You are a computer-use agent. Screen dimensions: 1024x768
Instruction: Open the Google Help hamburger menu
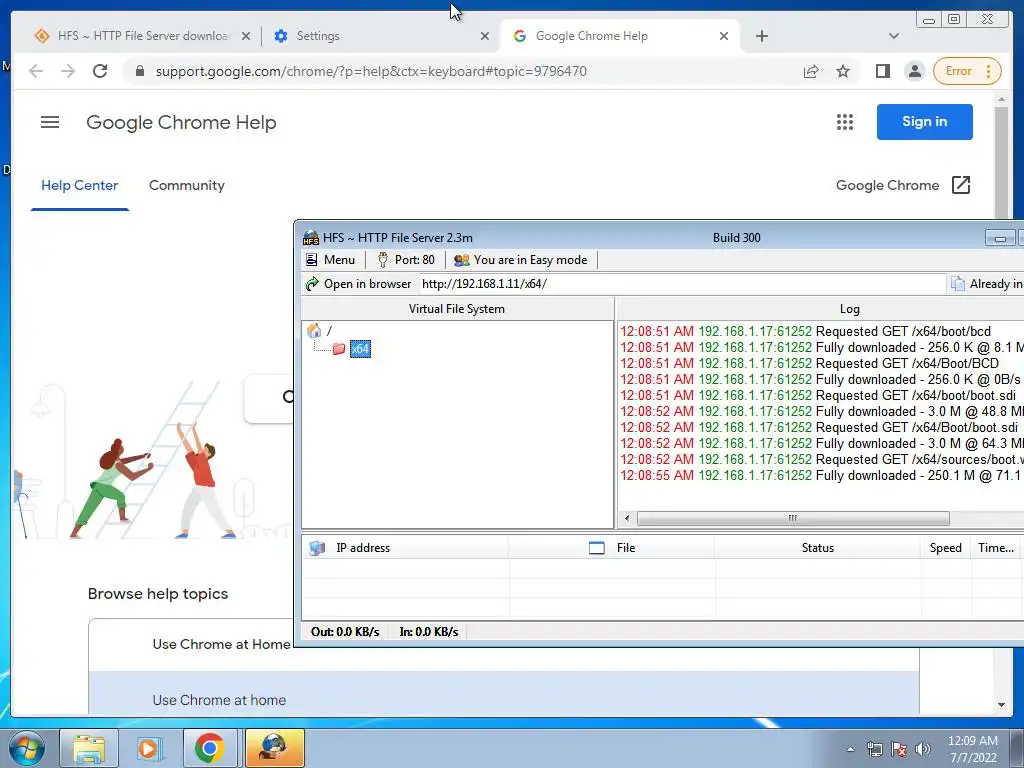pos(50,122)
